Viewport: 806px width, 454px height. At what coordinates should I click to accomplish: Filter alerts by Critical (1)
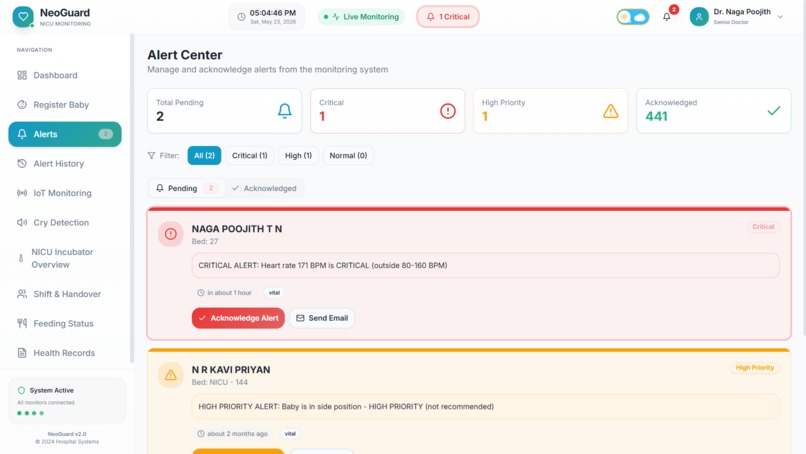click(249, 155)
